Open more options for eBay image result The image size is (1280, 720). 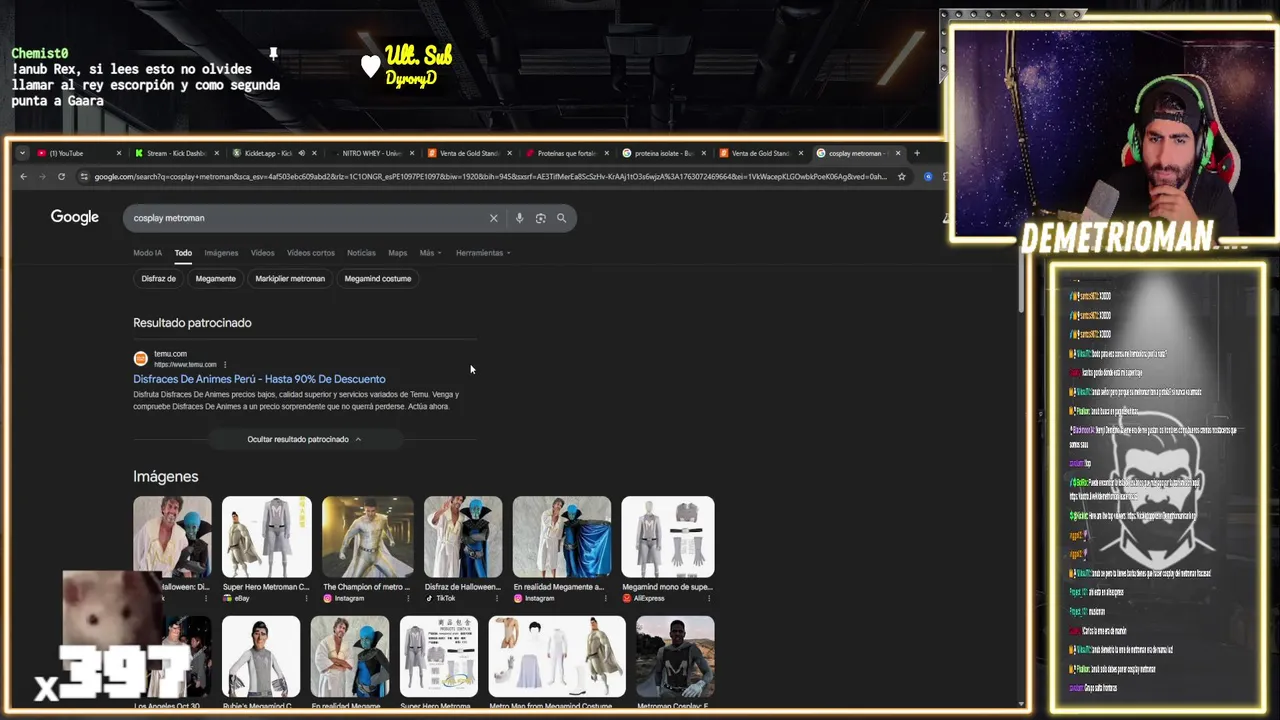(x=308, y=598)
